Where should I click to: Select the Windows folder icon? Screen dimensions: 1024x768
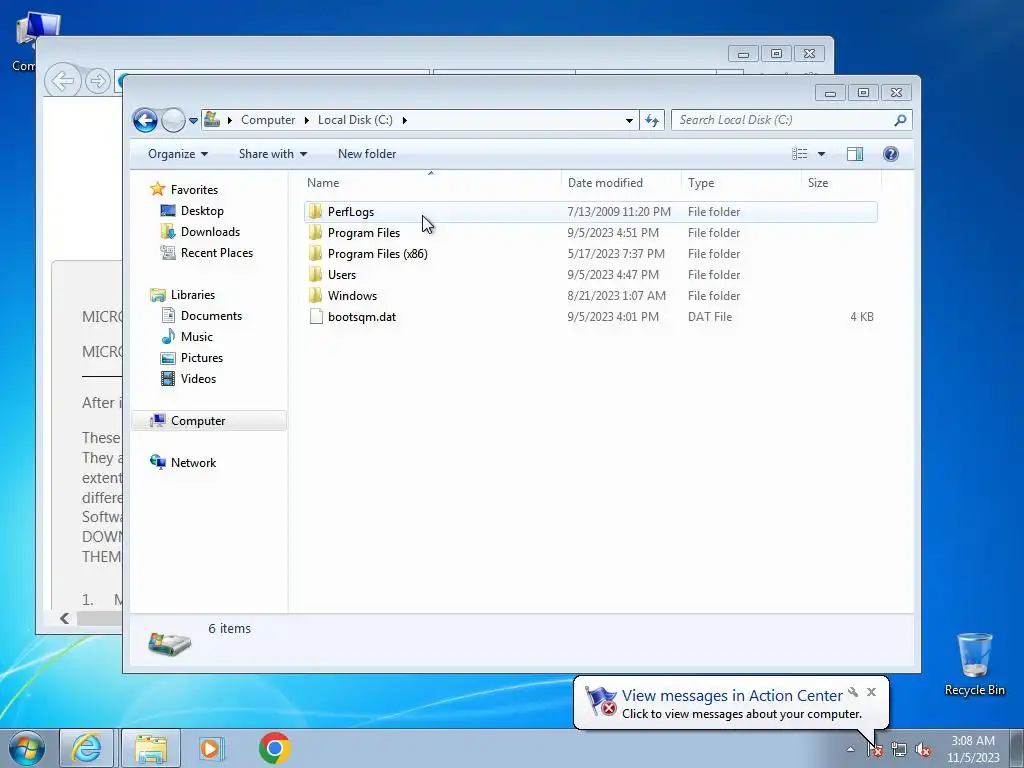316,295
